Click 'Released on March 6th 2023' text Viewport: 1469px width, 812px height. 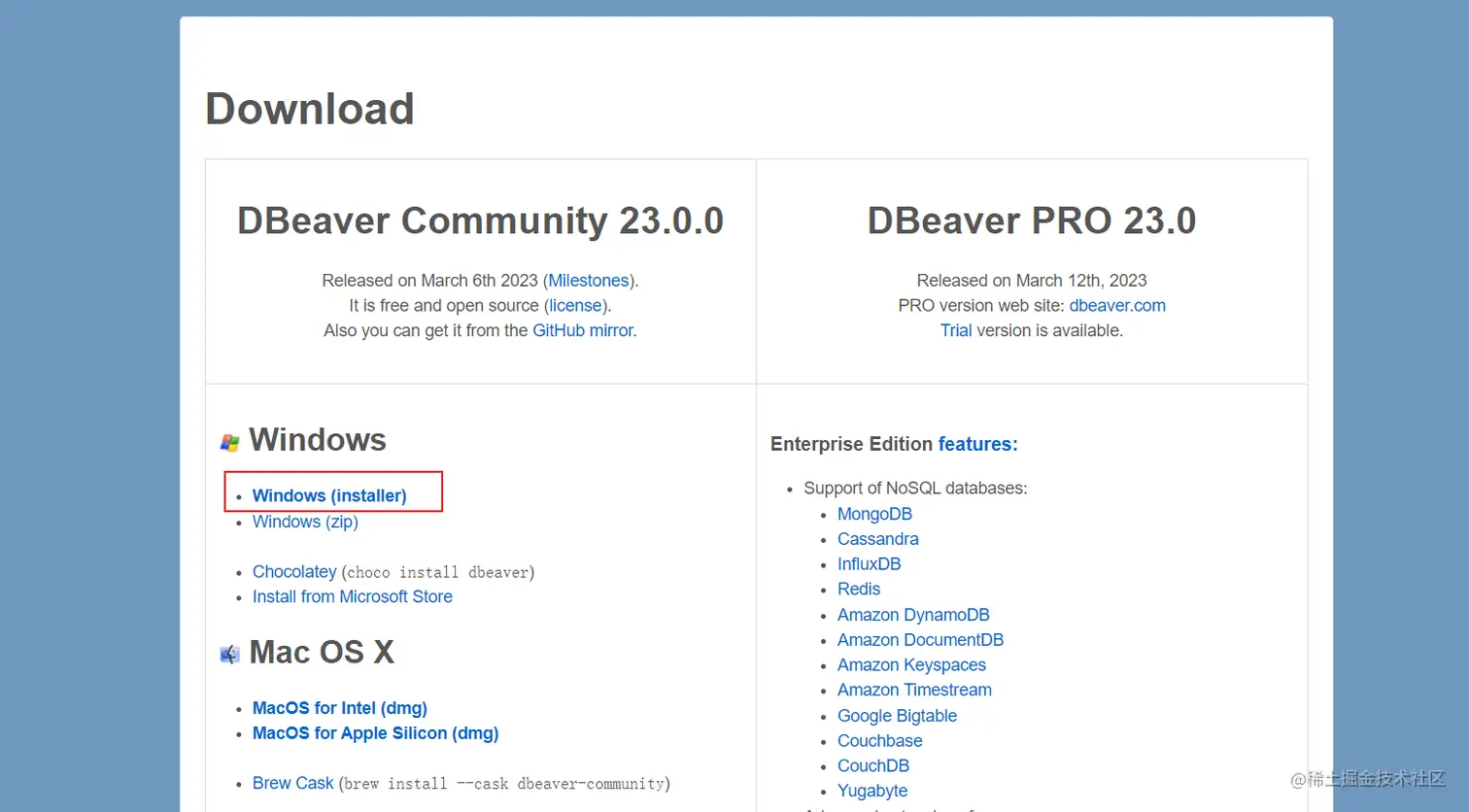coord(429,281)
